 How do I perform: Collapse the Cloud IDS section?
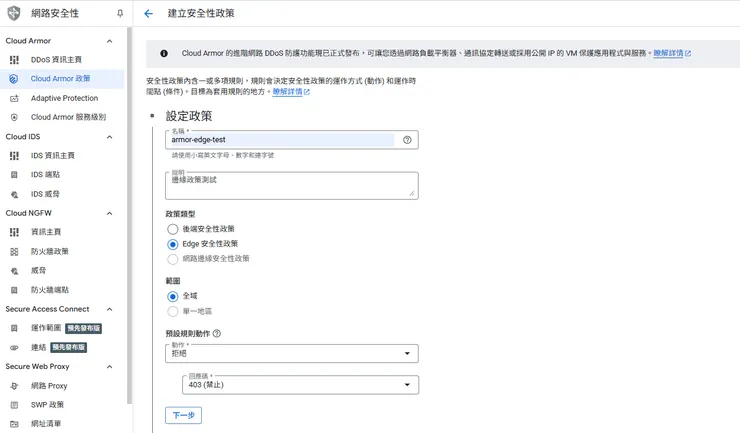click(x=109, y=137)
